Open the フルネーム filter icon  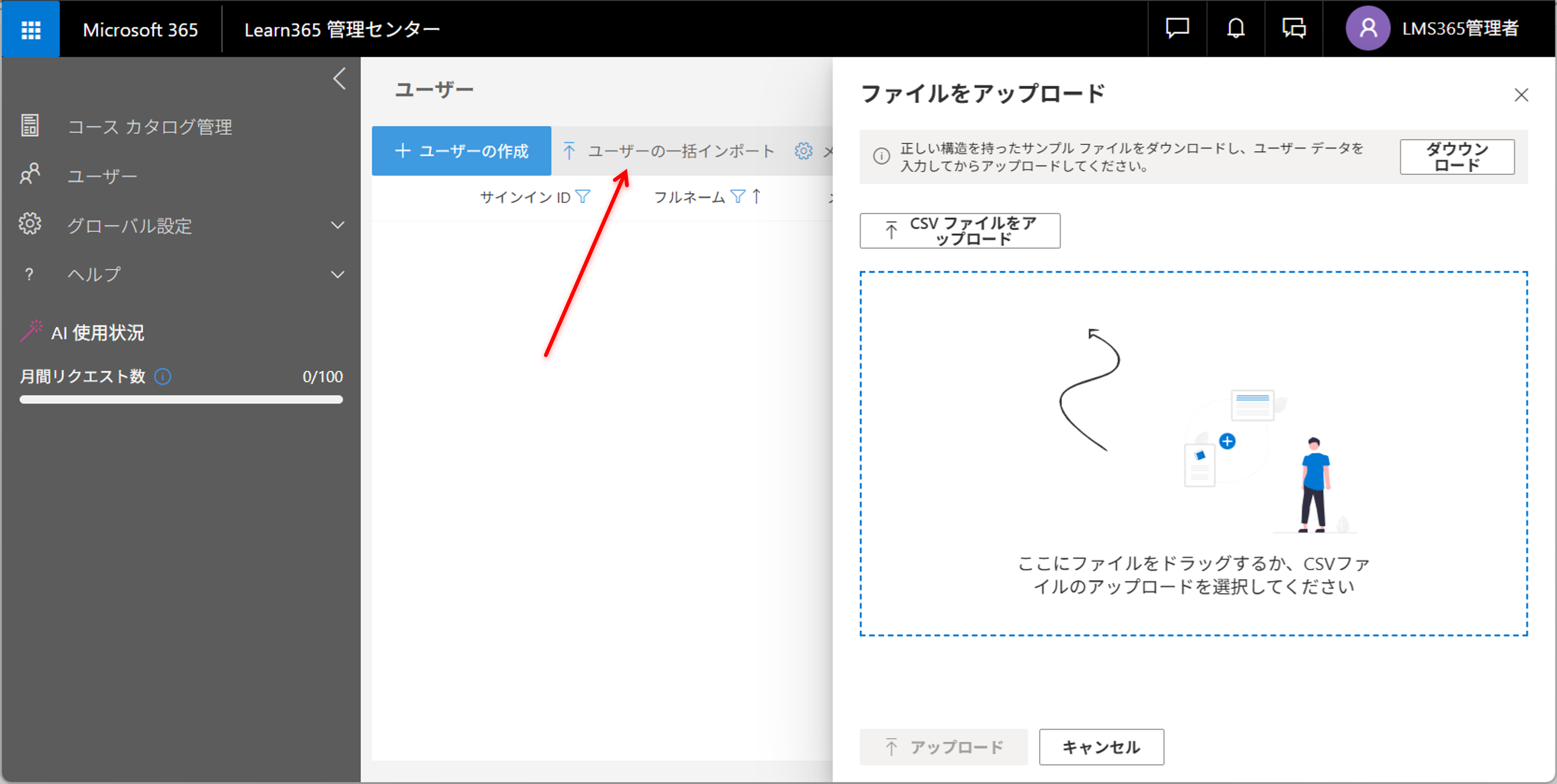coord(738,196)
